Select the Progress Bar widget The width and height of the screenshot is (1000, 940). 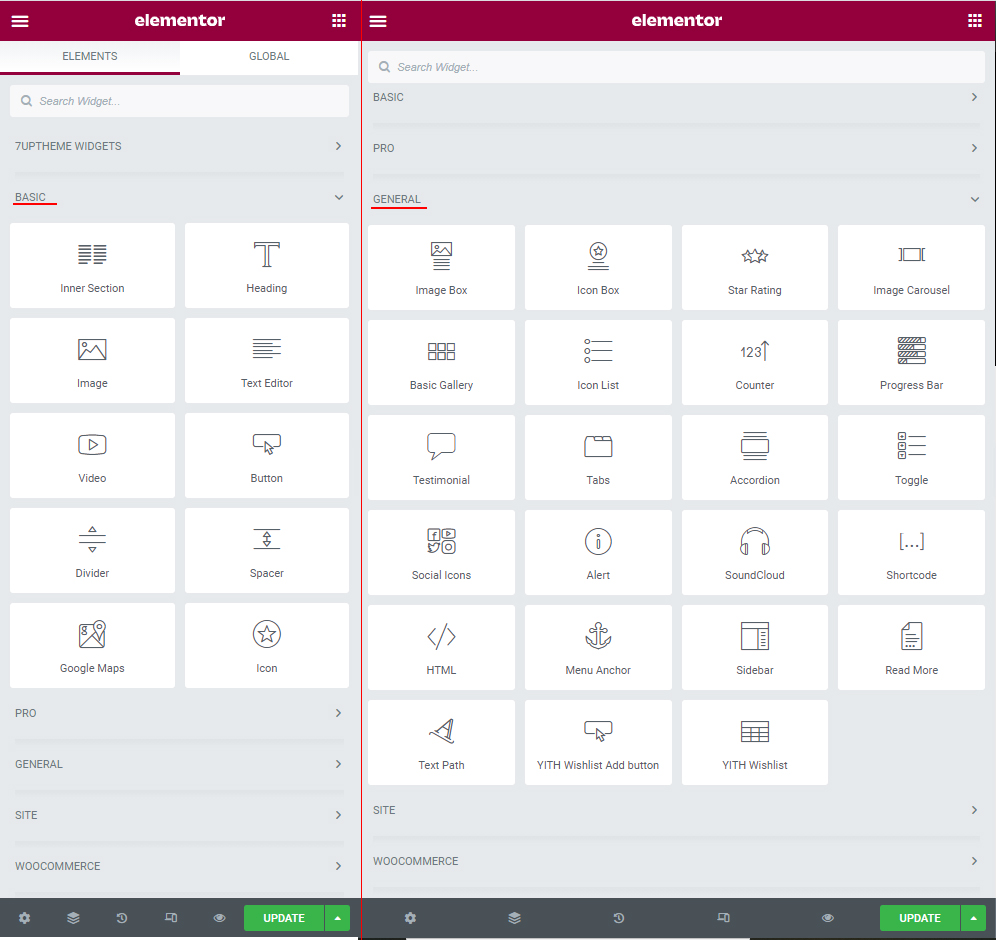[911, 362]
